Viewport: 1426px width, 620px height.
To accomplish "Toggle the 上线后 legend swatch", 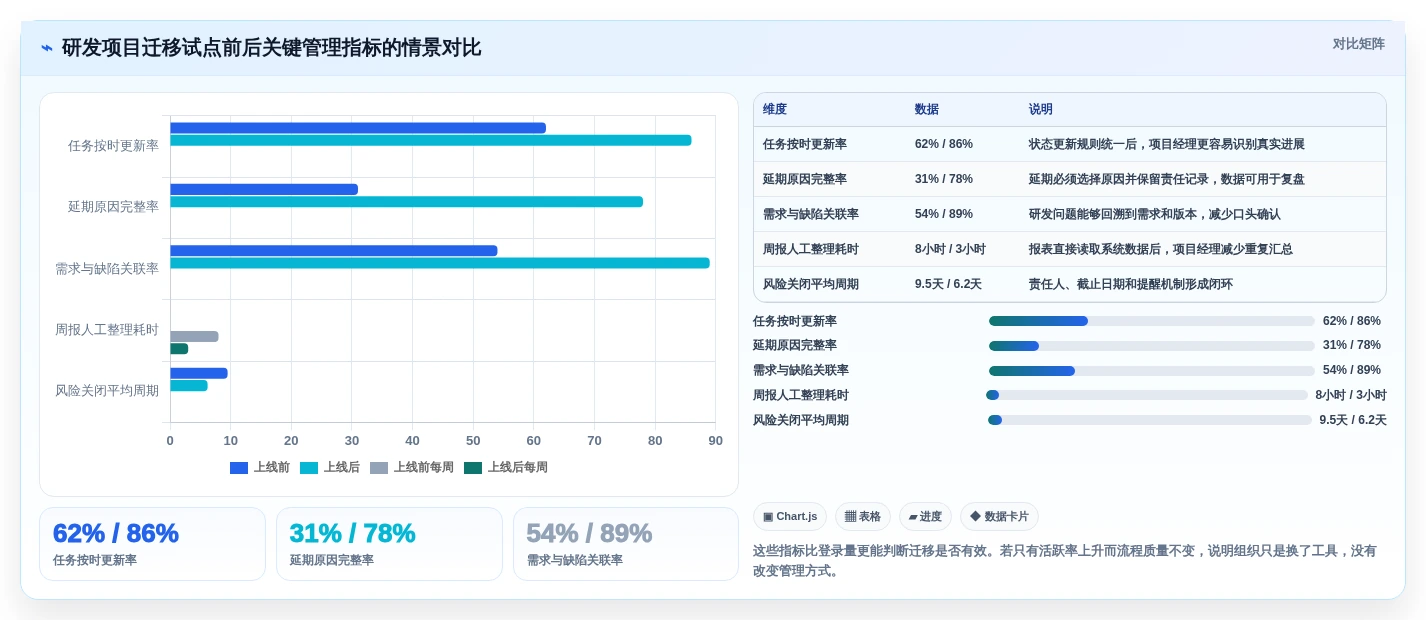I will click(x=309, y=467).
